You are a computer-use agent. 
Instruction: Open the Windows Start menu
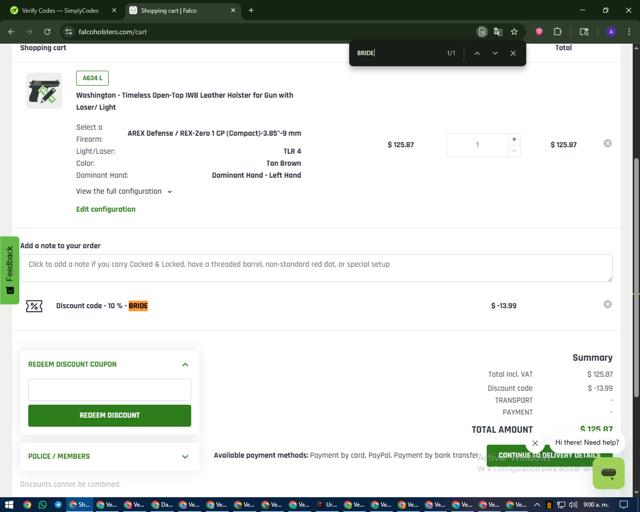9,505
